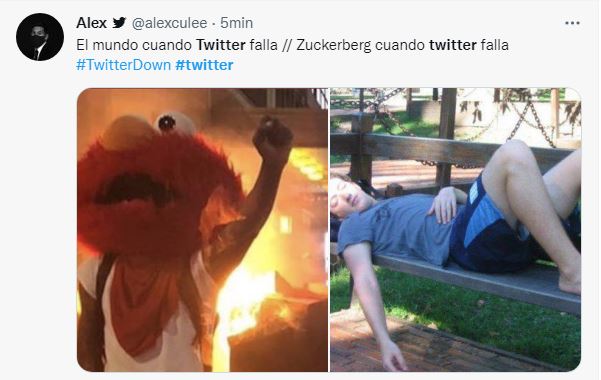Open the sleeping-on-bench photo
The width and height of the screenshot is (601, 380).
pyautogui.click(x=455, y=230)
